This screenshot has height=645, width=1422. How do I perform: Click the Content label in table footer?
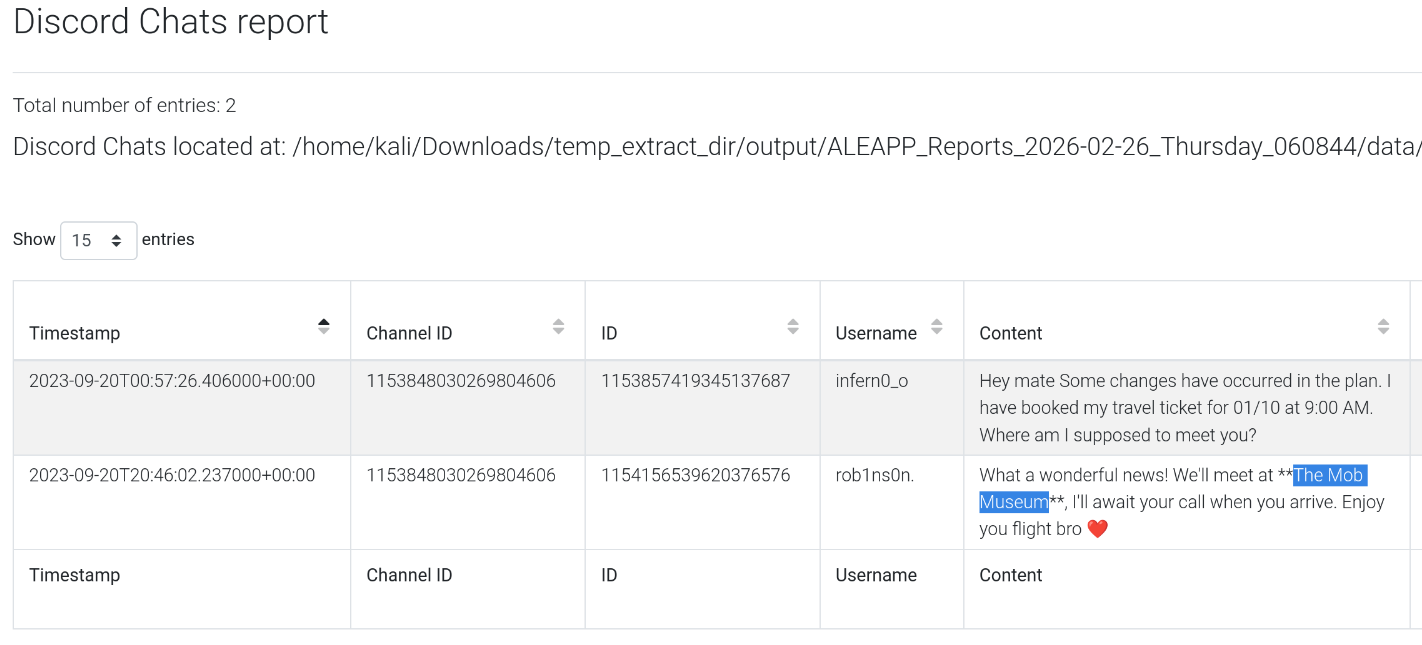click(x=1010, y=575)
